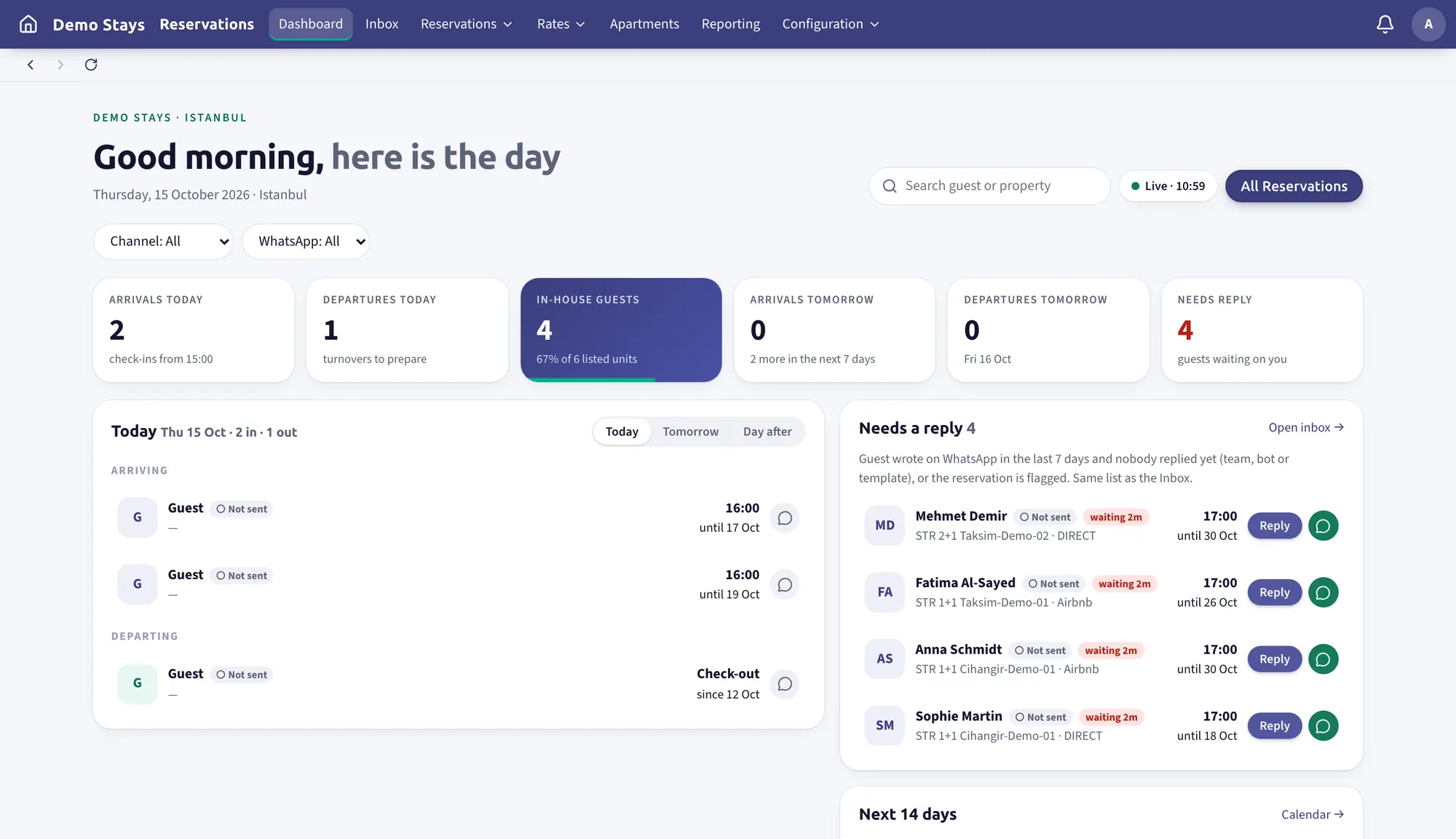Open chat for the 16:00 until 19 Oct arrival

[785, 585]
